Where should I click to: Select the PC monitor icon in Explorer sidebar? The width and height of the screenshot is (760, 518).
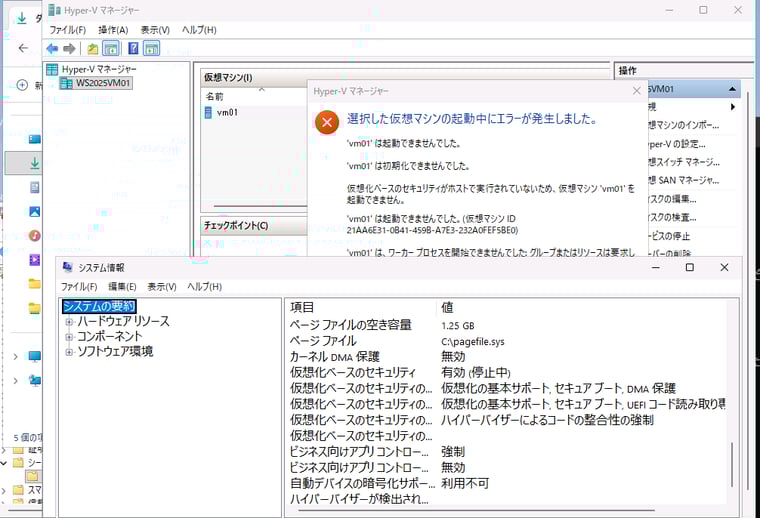click(x=34, y=357)
